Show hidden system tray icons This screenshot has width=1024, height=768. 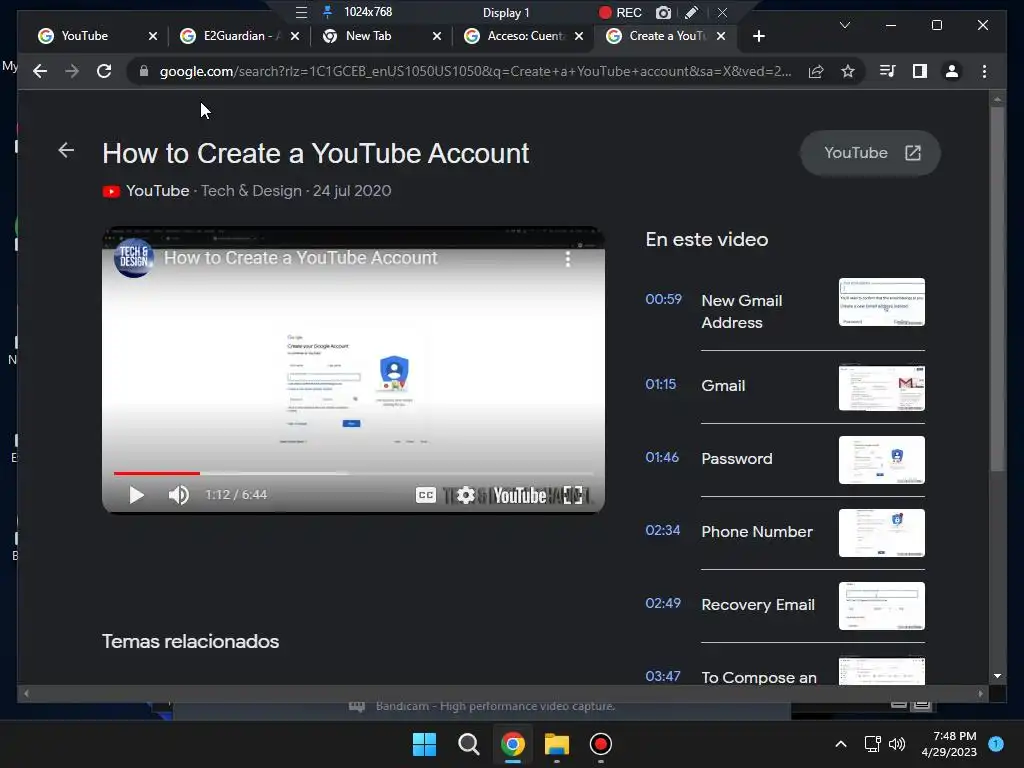[841, 744]
